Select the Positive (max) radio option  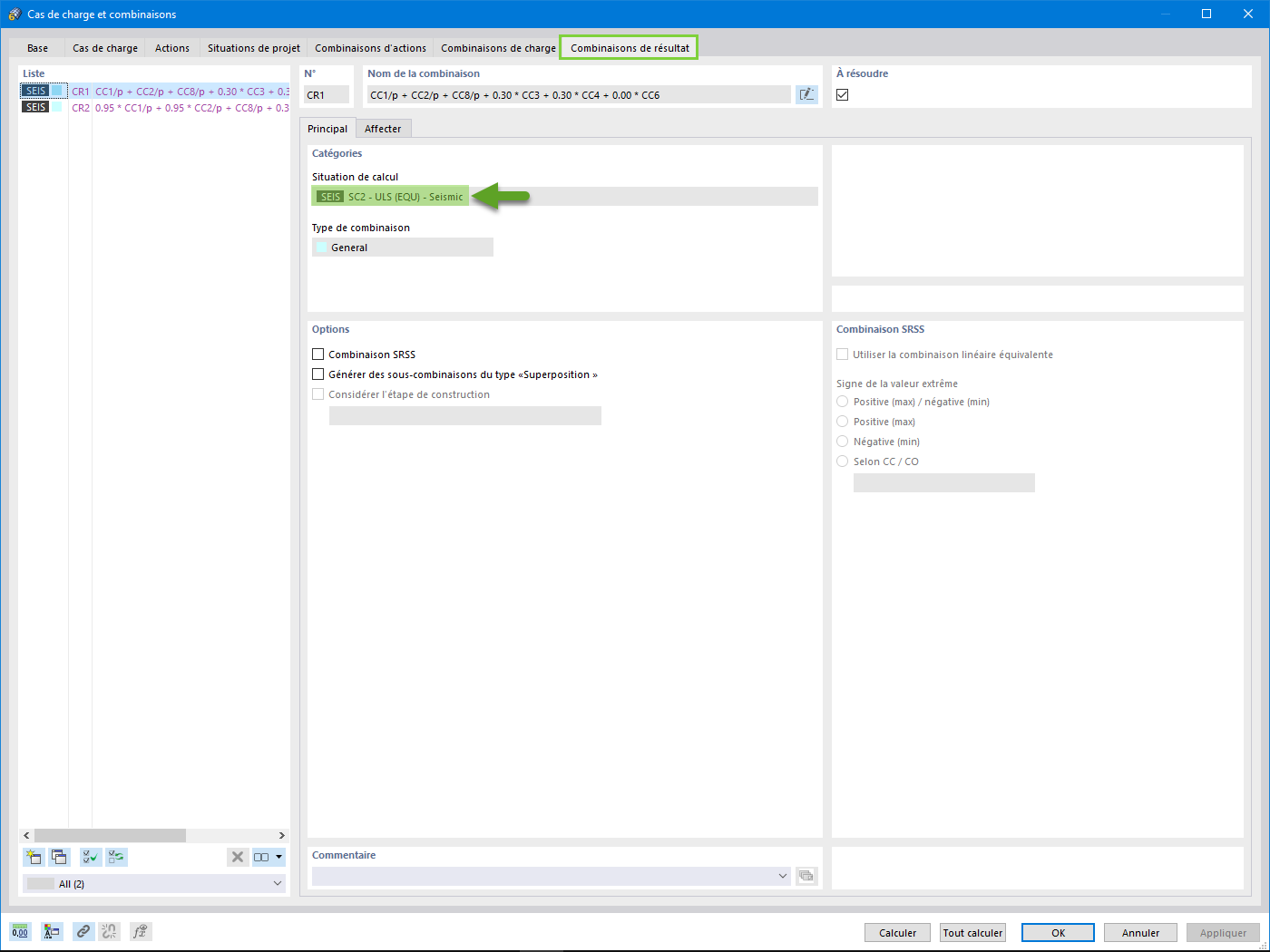843,422
